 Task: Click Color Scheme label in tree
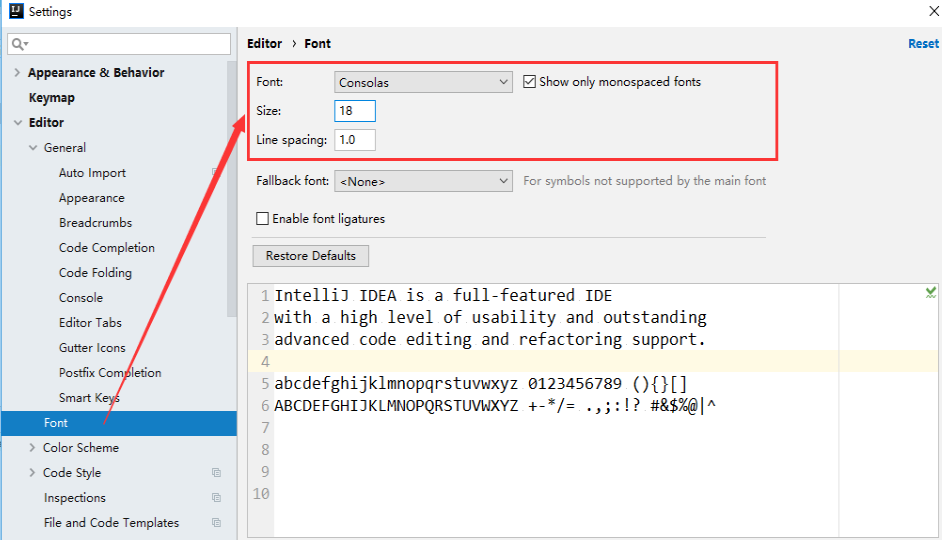click(x=81, y=448)
